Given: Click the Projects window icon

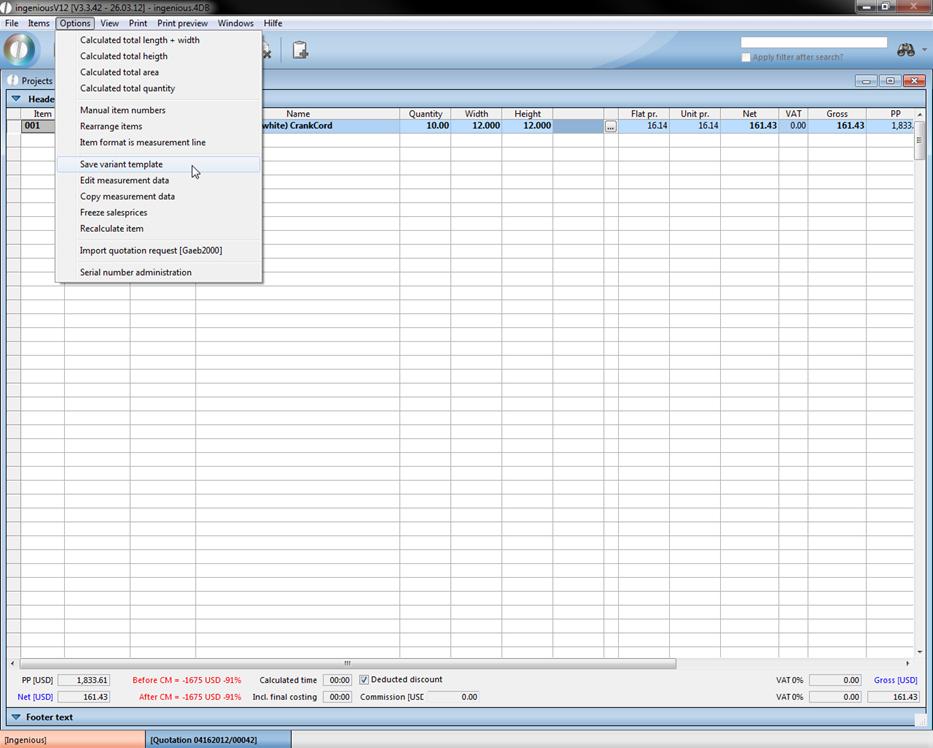Looking at the screenshot, I should click(13, 81).
